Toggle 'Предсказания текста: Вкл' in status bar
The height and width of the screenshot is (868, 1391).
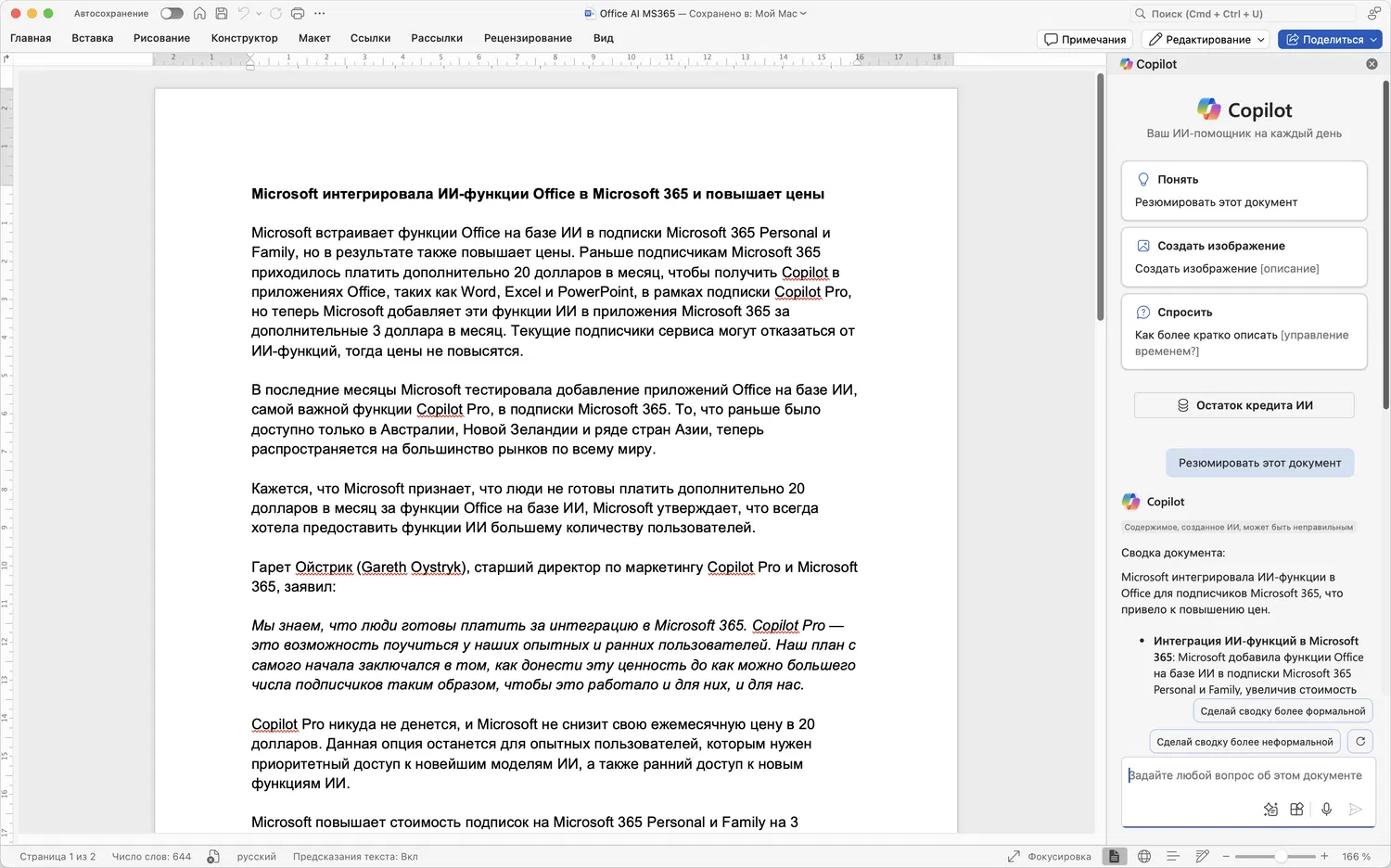355,857
